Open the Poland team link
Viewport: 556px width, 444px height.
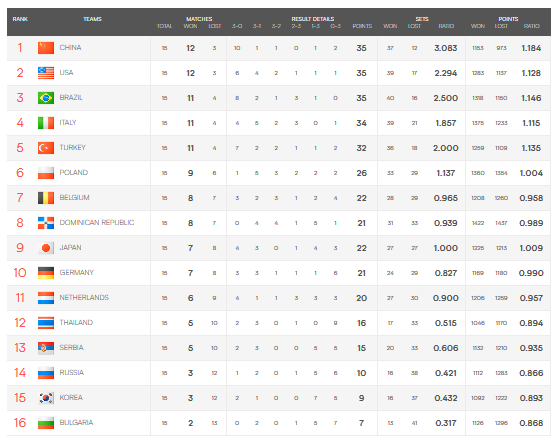74,173
